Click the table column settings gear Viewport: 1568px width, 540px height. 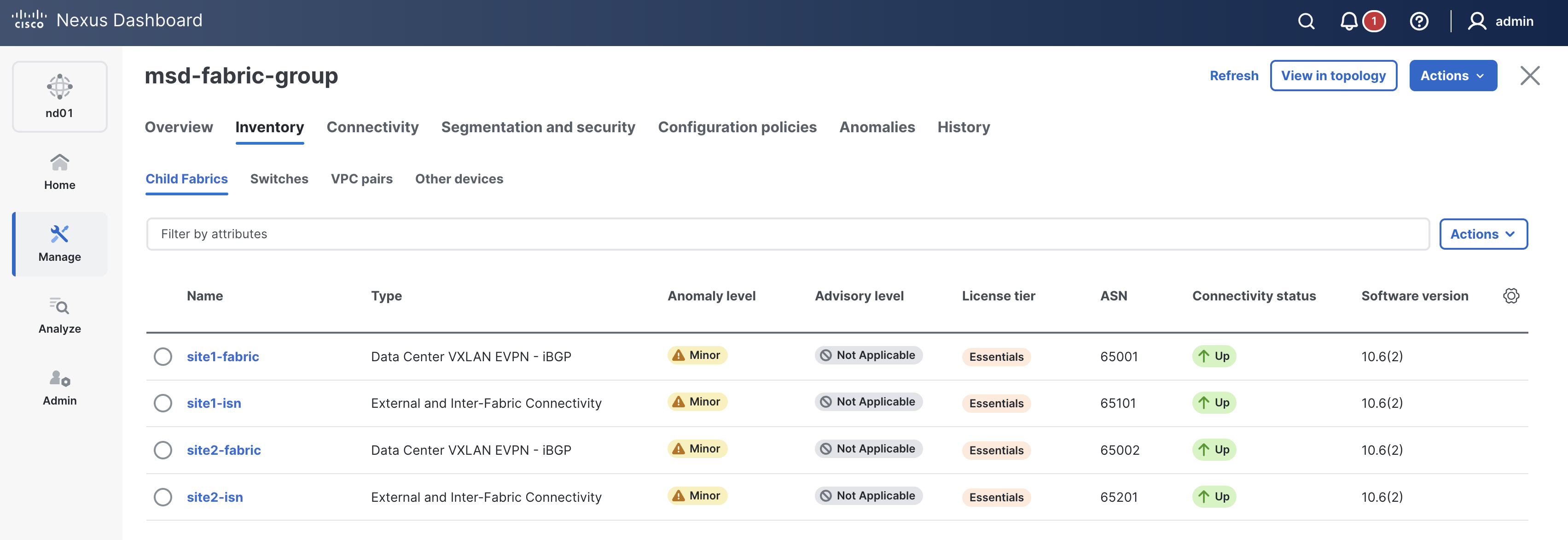pos(1511,296)
